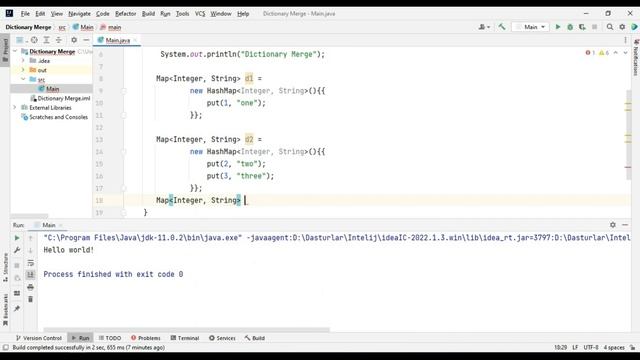Place cursor after Map<Integer, String> on line 18
640x360 pixels.
(244, 200)
